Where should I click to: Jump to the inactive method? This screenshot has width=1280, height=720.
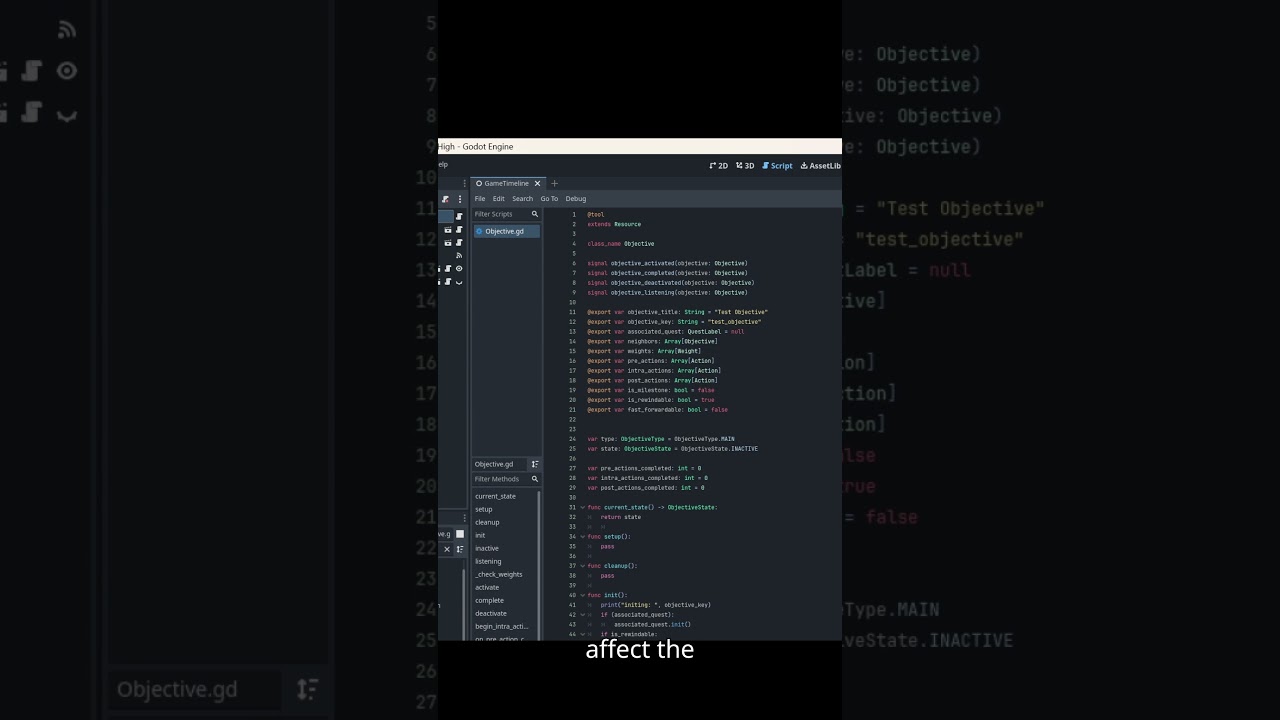[x=487, y=548]
